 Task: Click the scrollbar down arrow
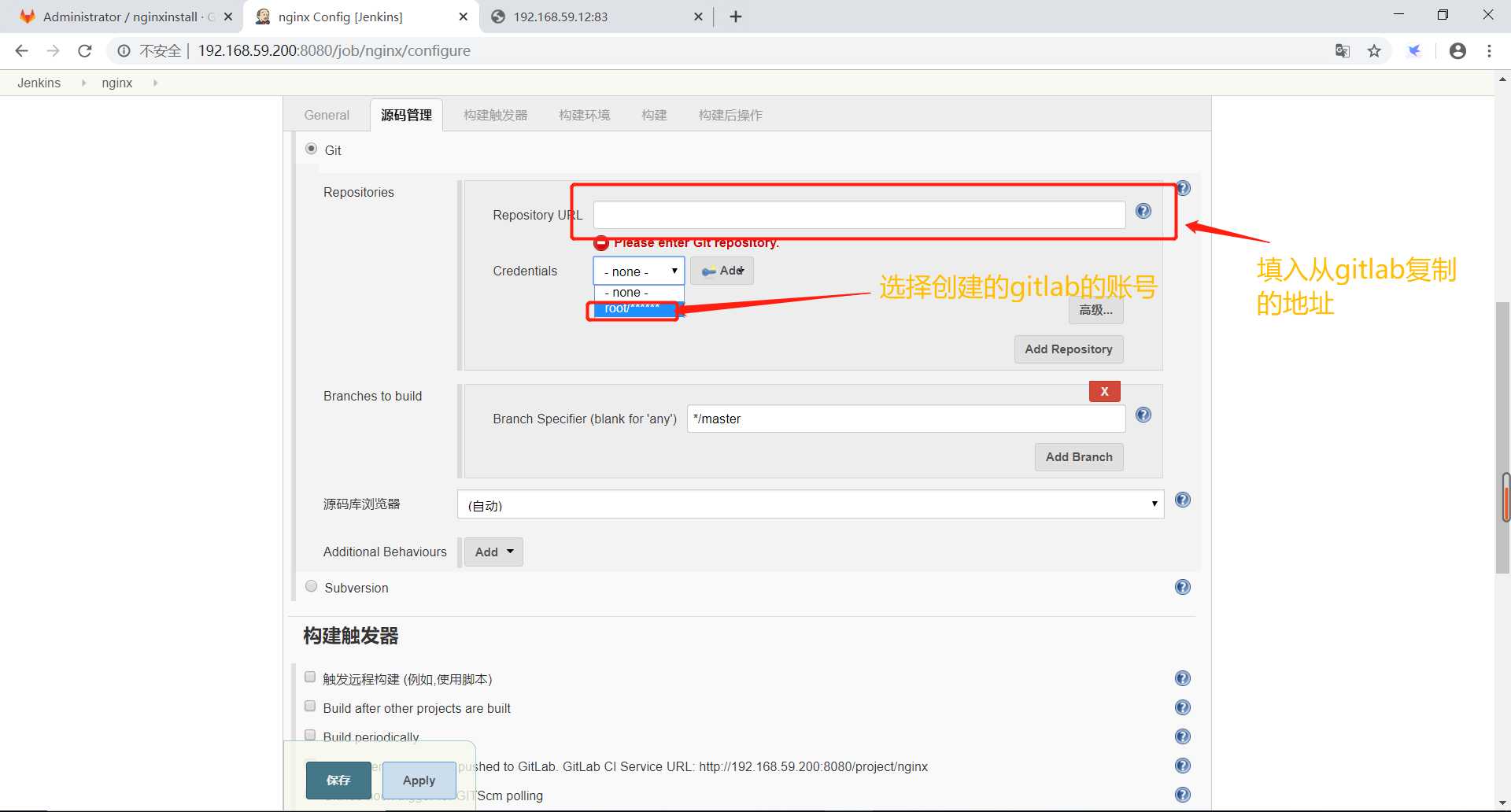[1502, 803]
